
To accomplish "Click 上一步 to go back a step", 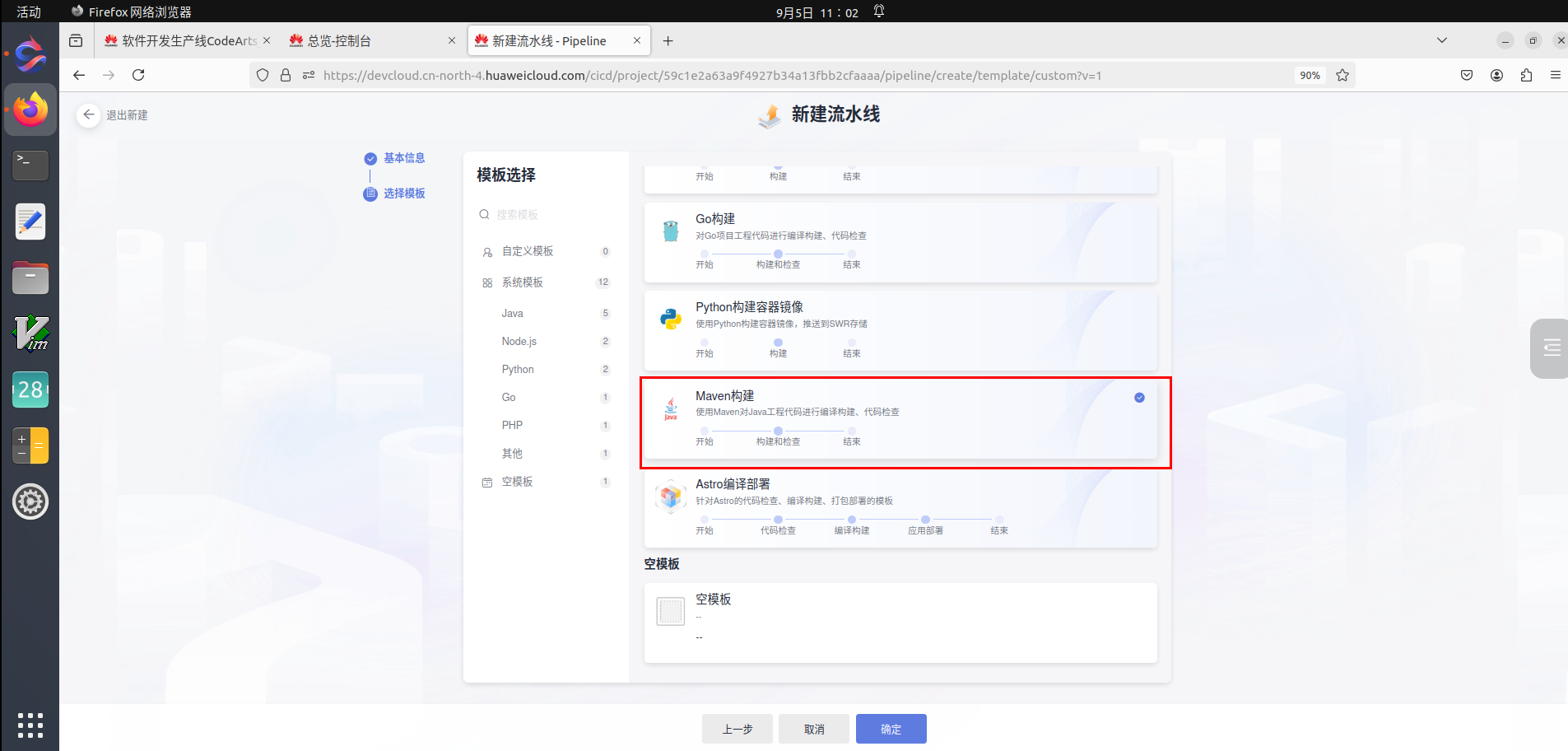I will [x=737, y=729].
